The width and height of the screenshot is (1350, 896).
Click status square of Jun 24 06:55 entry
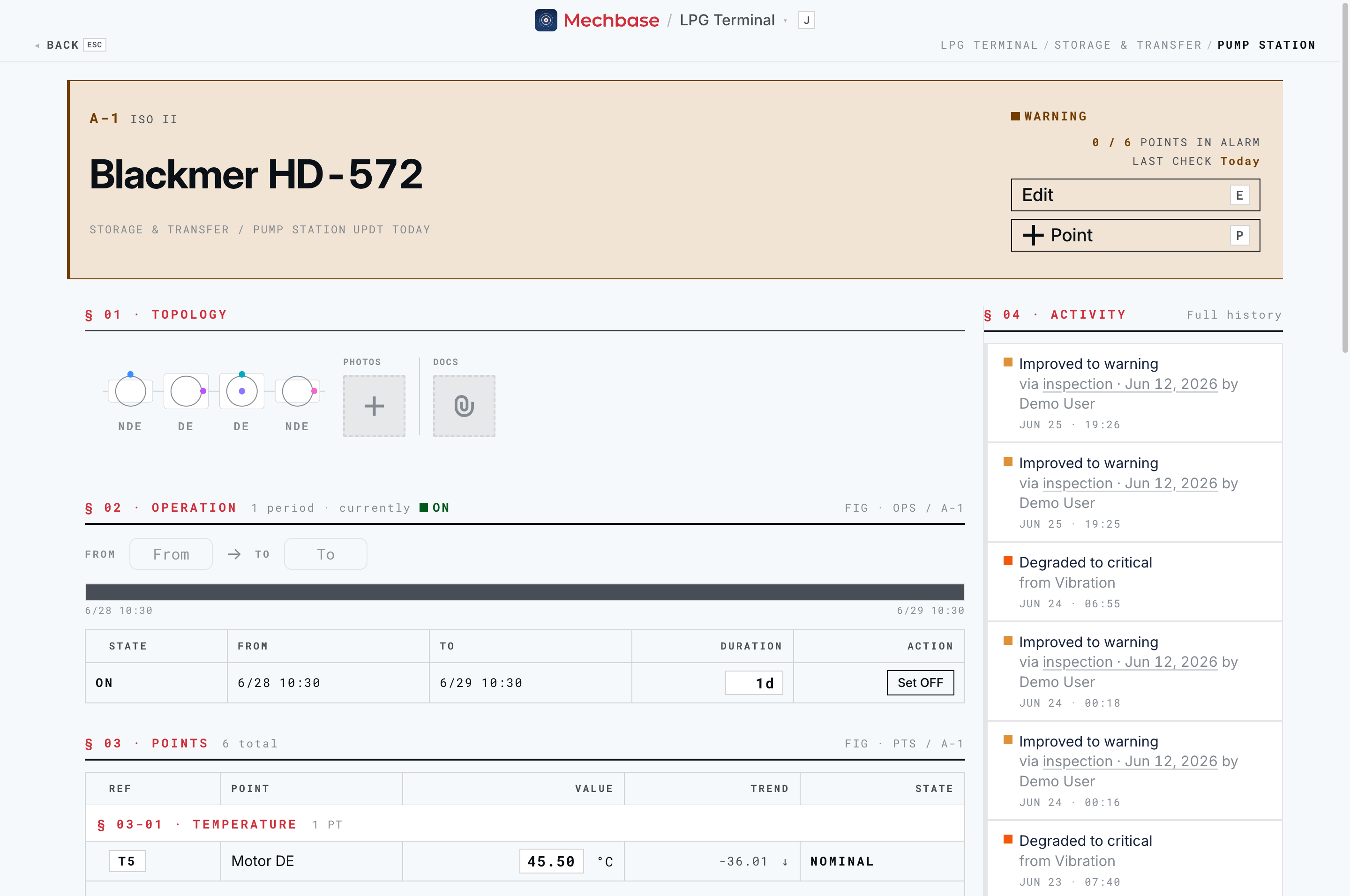pyautogui.click(x=1008, y=561)
